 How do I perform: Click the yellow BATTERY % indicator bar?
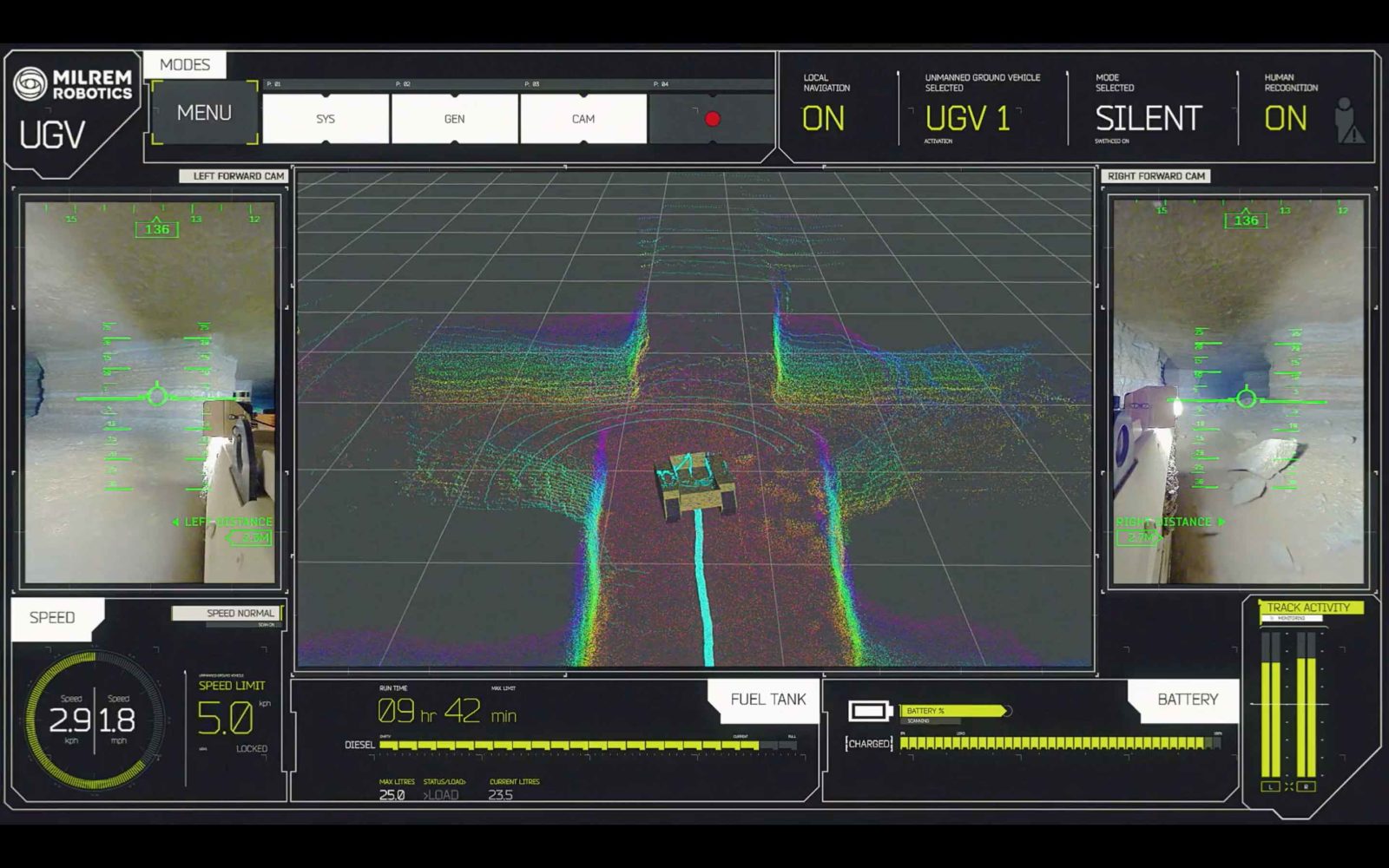[953, 711]
